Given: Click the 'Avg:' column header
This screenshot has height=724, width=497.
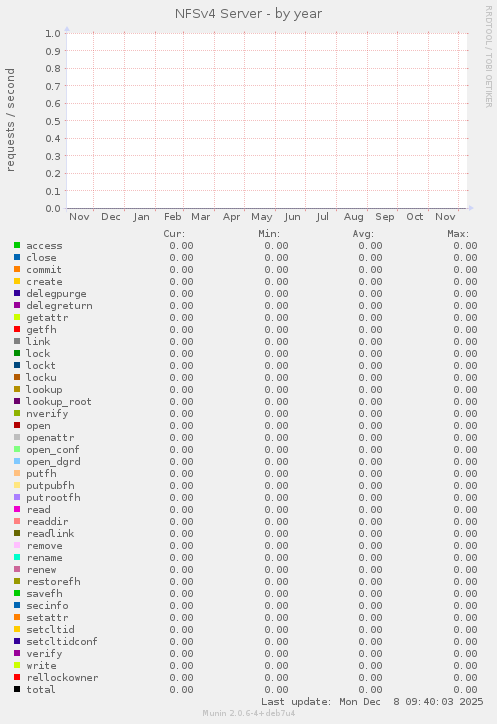Looking at the screenshot, I should (x=363, y=234).
